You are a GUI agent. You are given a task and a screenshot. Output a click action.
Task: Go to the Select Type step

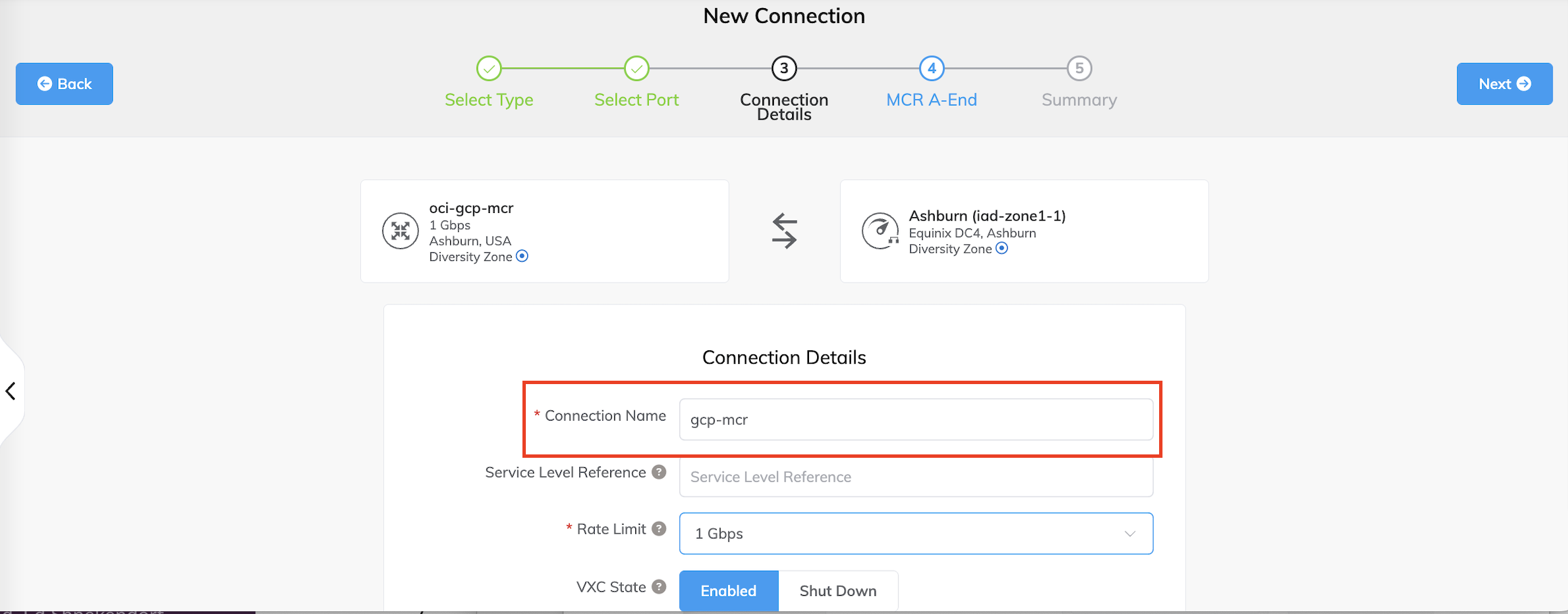[x=489, y=69]
